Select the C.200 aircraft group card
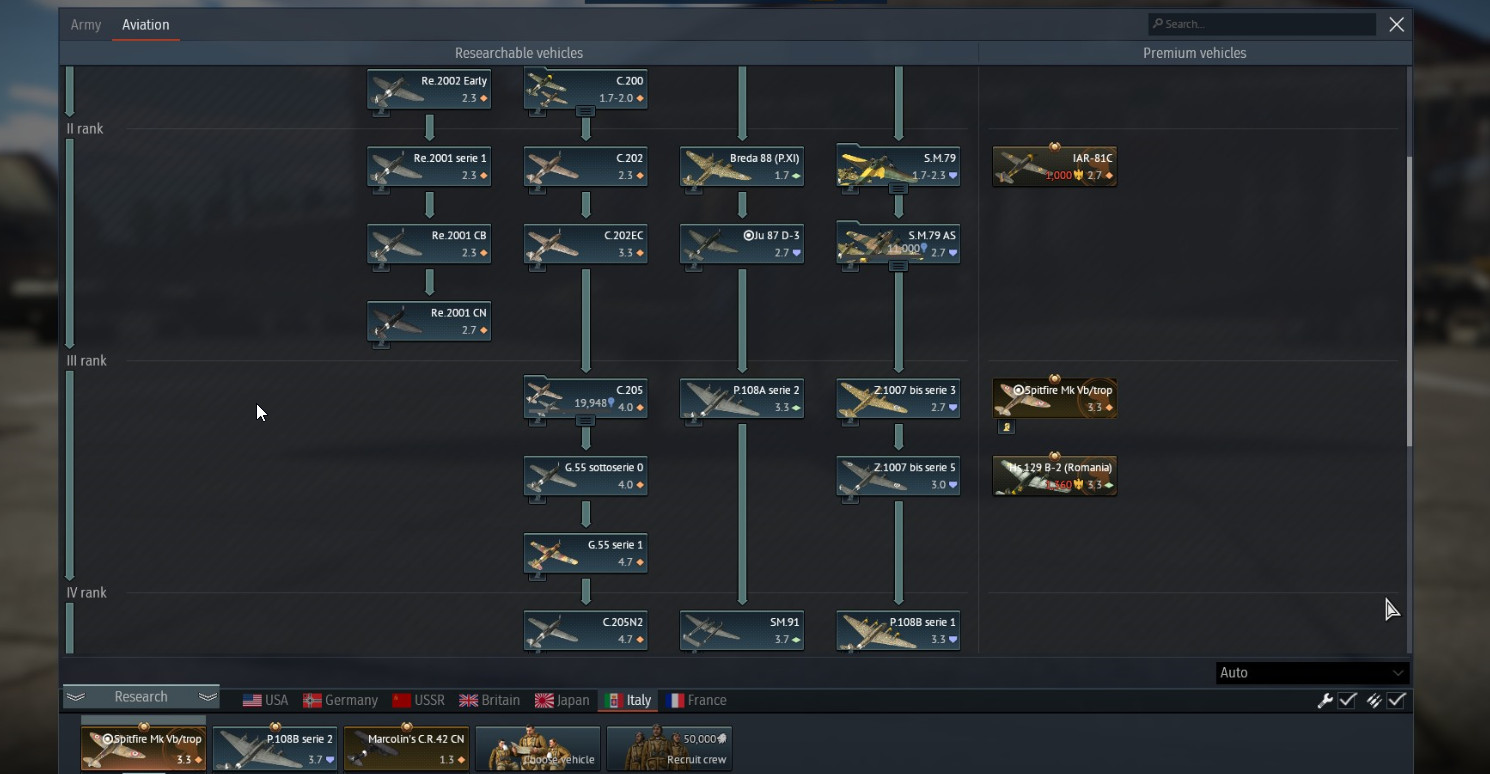This screenshot has width=1490, height=774. (x=586, y=89)
